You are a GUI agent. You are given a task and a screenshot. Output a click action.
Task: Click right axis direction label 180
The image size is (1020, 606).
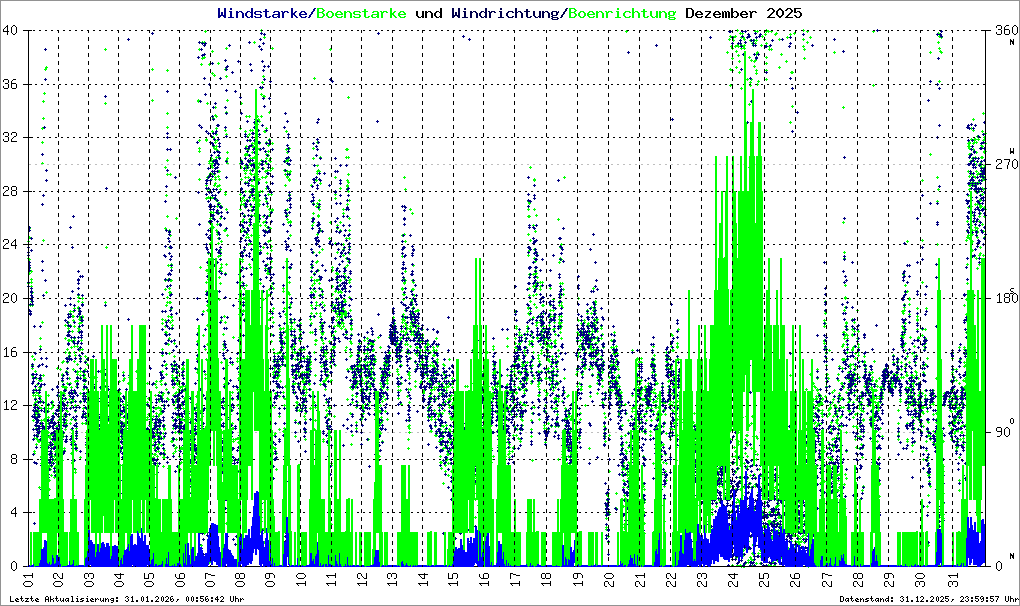coord(1006,298)
